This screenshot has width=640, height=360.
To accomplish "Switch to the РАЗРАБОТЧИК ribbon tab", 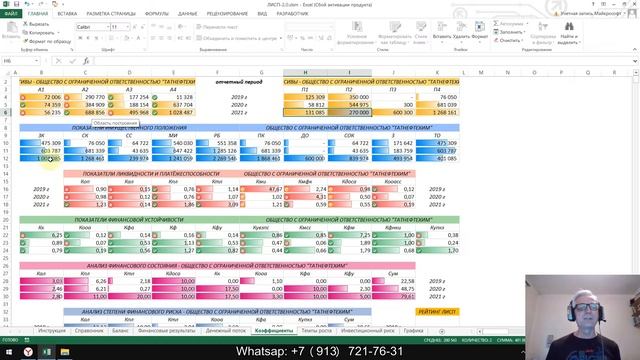I will point(293,14).
